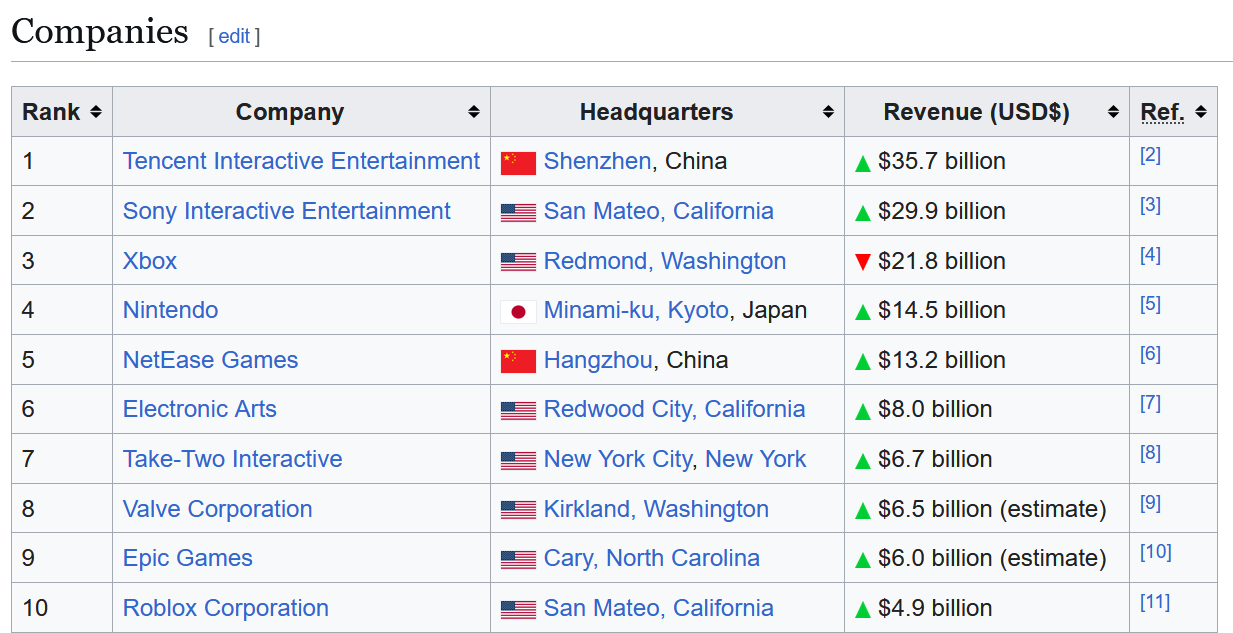Sort the Revenue (USD$) column
This screenshot has height=633, width=1233.
pos(1113,112)
